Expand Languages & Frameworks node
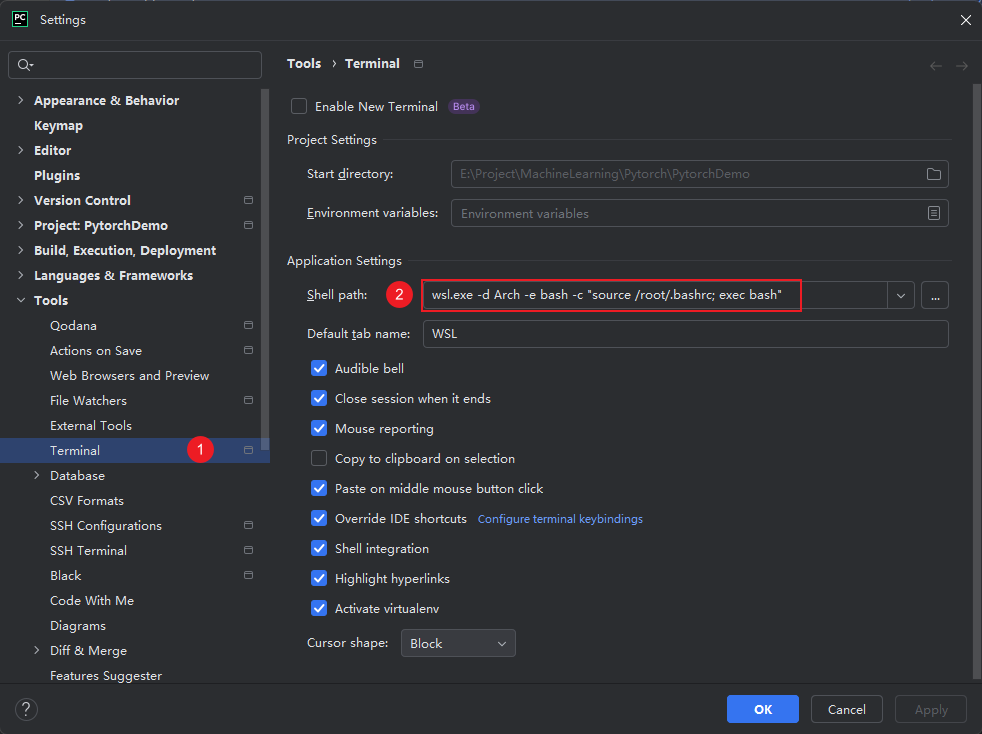The height and width of the screenshot is (734, 982). (x=21, y=276)
